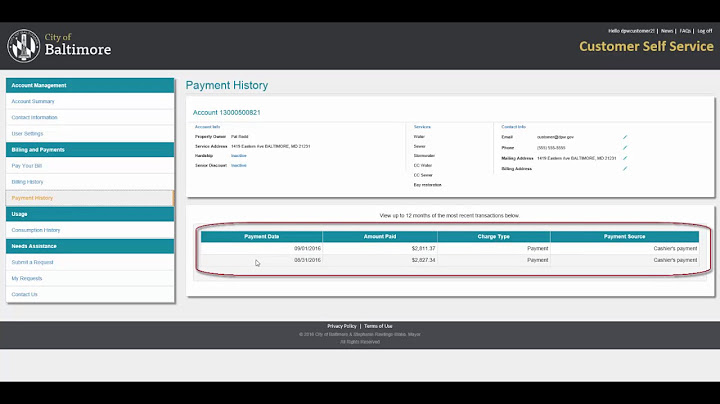Screen dimensions: 720x404
Task: Open Privacy Policy in footer
Action: tap(342, 326)
